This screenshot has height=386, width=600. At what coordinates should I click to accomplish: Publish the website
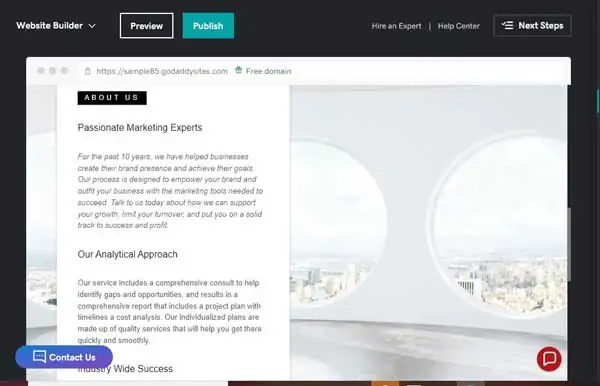click(x=208, y=26)
